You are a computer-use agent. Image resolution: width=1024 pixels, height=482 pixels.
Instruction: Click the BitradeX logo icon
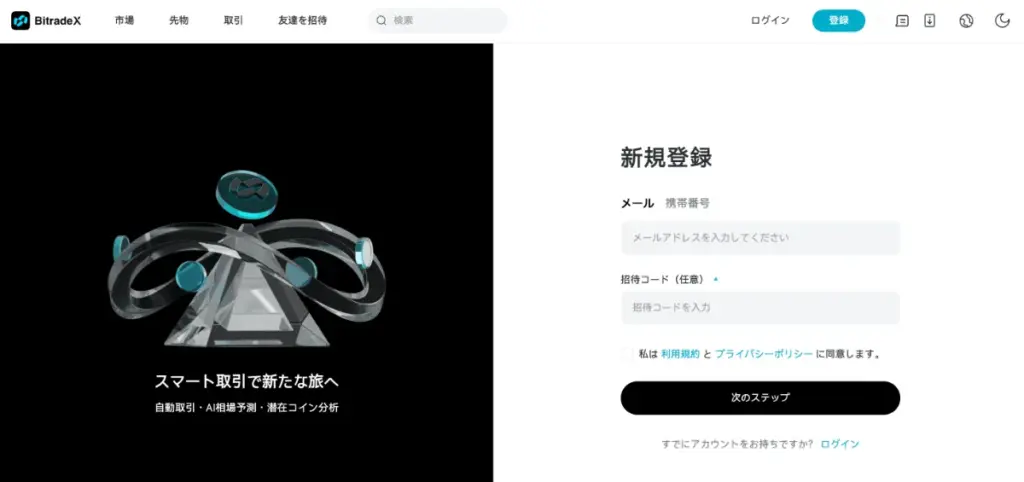20,20
